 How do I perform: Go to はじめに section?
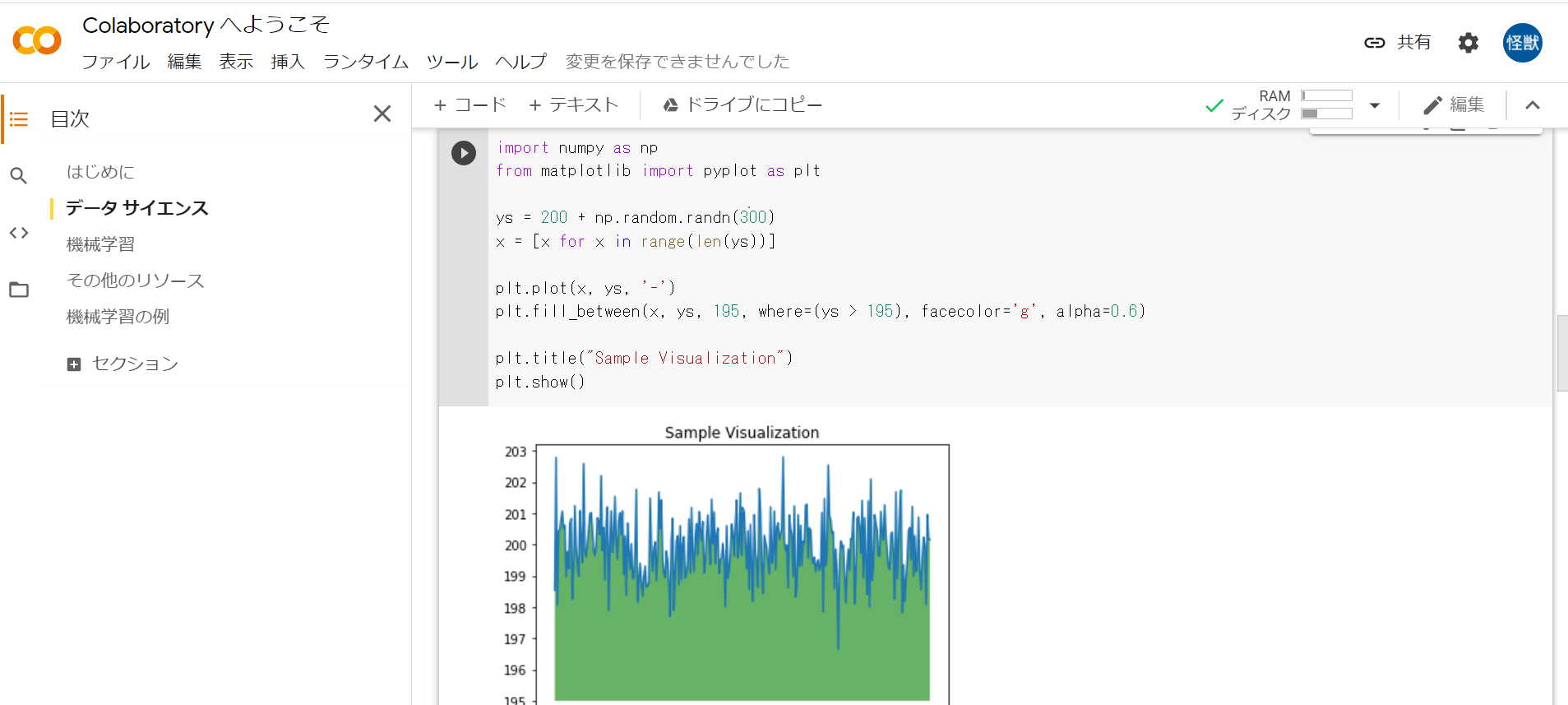[100, 172]
